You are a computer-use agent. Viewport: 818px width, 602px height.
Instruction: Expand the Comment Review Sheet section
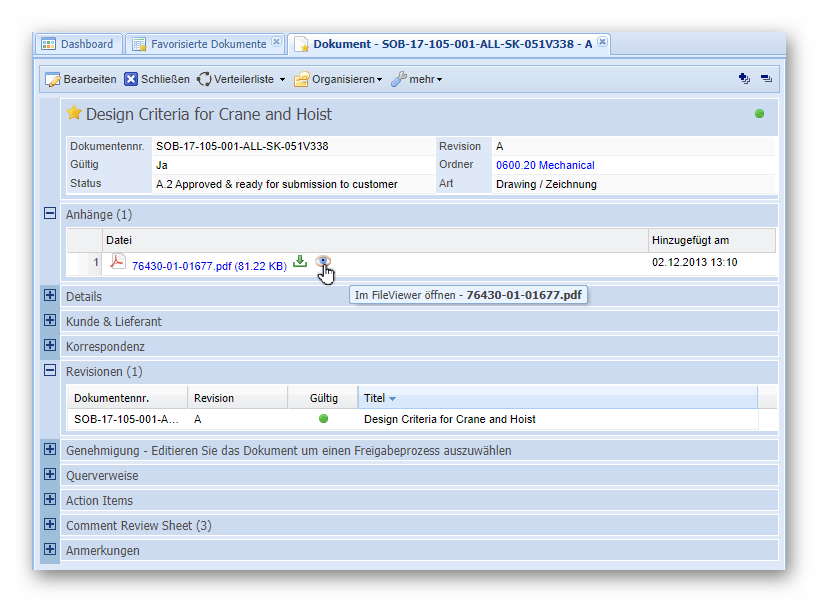(50, 524)
